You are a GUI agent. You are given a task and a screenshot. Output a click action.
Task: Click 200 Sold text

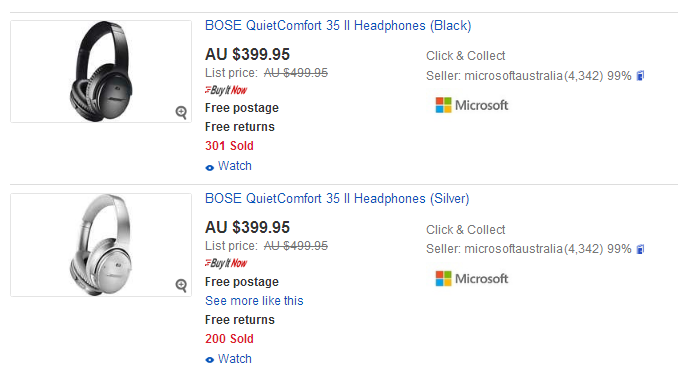click(x=229, y=339)
